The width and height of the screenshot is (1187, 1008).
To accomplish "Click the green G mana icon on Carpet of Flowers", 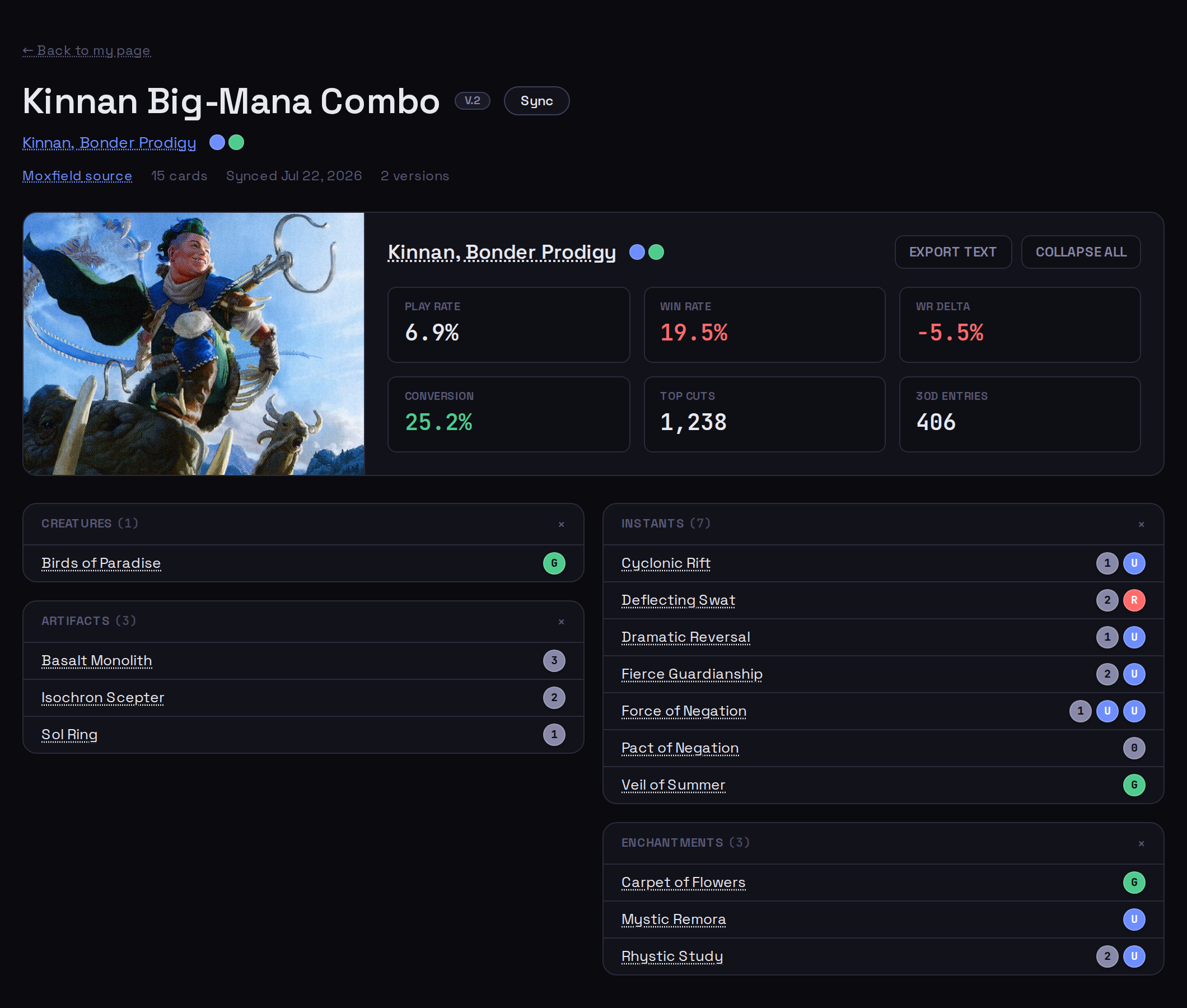I will point(1134,883).
